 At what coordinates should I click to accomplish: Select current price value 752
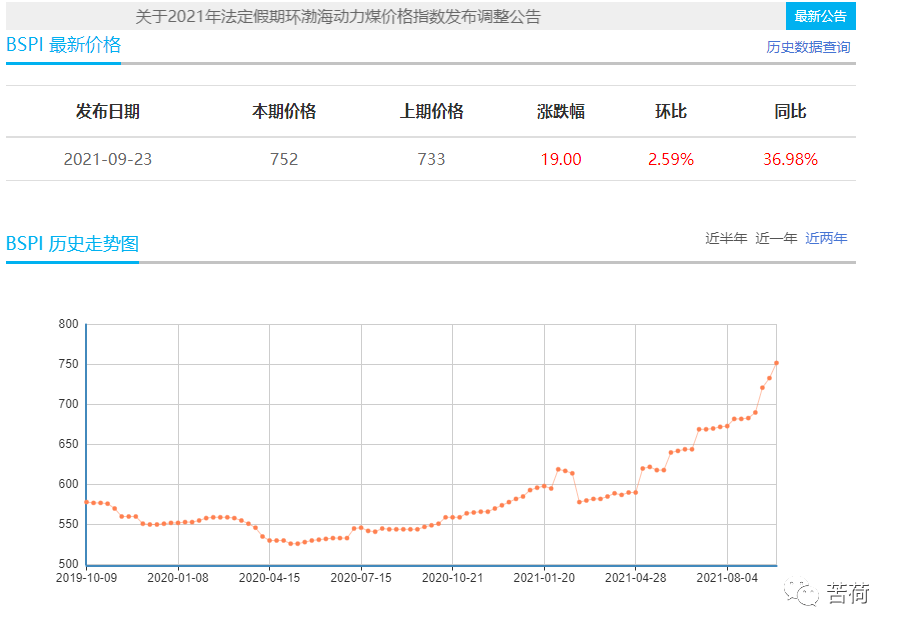(284, 159)
